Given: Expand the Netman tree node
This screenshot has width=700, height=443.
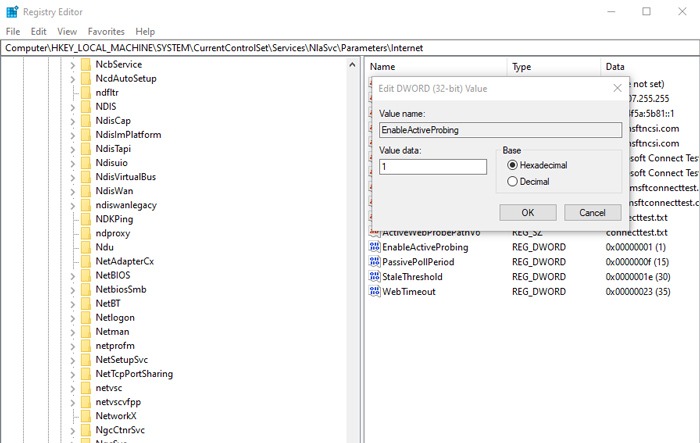Looking at the screenshot, I should [72, 332].
